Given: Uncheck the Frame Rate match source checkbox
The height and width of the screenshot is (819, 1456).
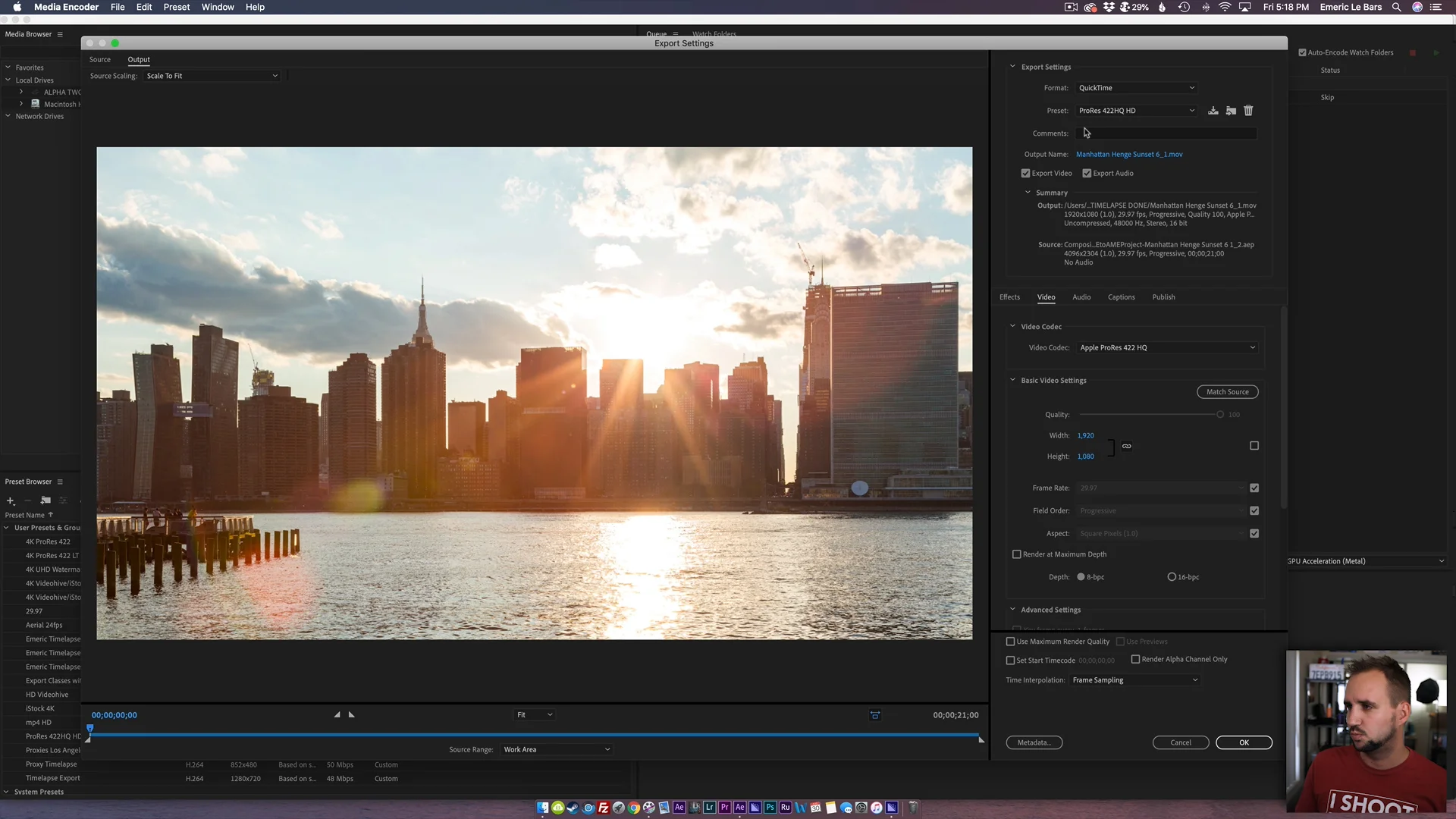Looking at the screenshot, I should [1254, 488].
